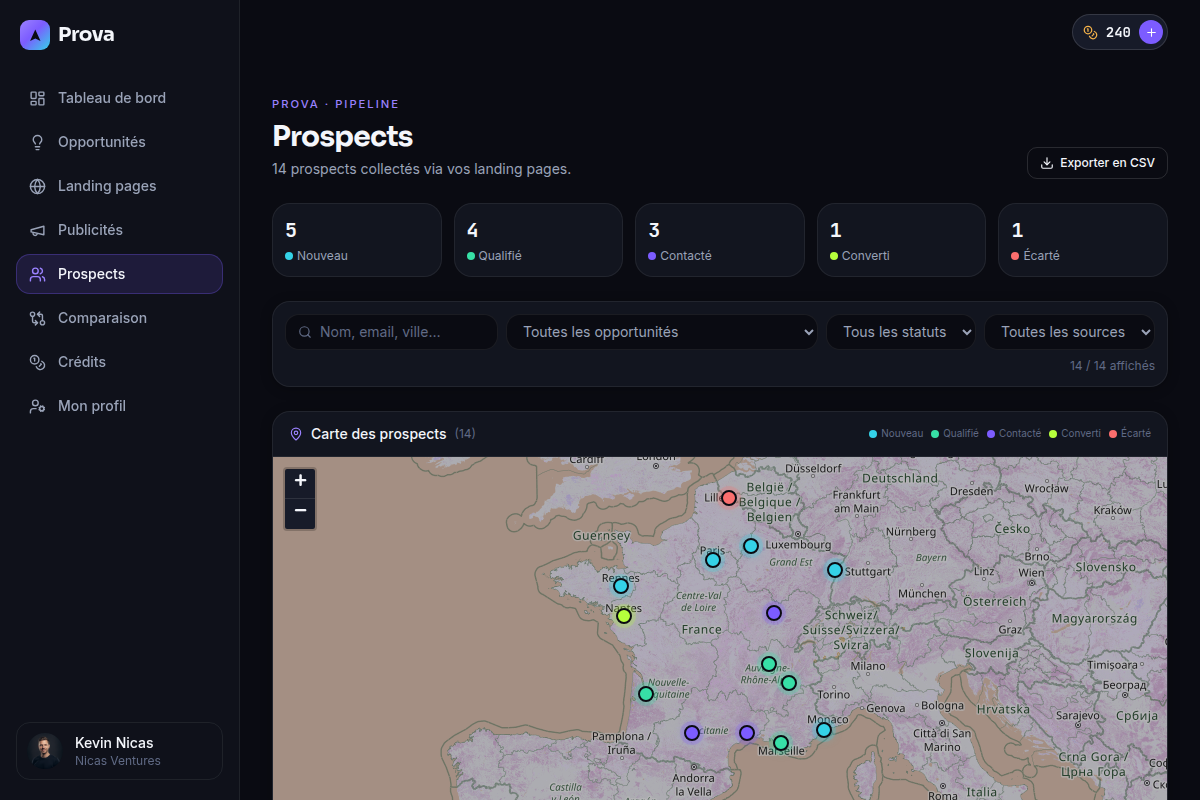
Task: Click Kevin Nicas profile avatar
Action: 45,751
